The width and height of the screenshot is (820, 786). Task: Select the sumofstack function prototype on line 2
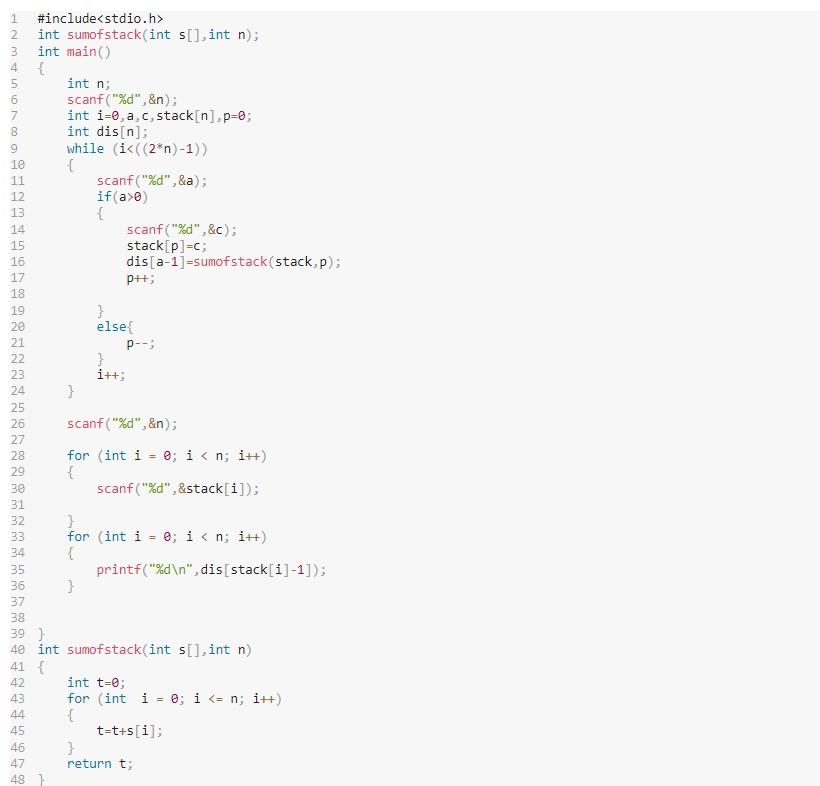(146, 34)
